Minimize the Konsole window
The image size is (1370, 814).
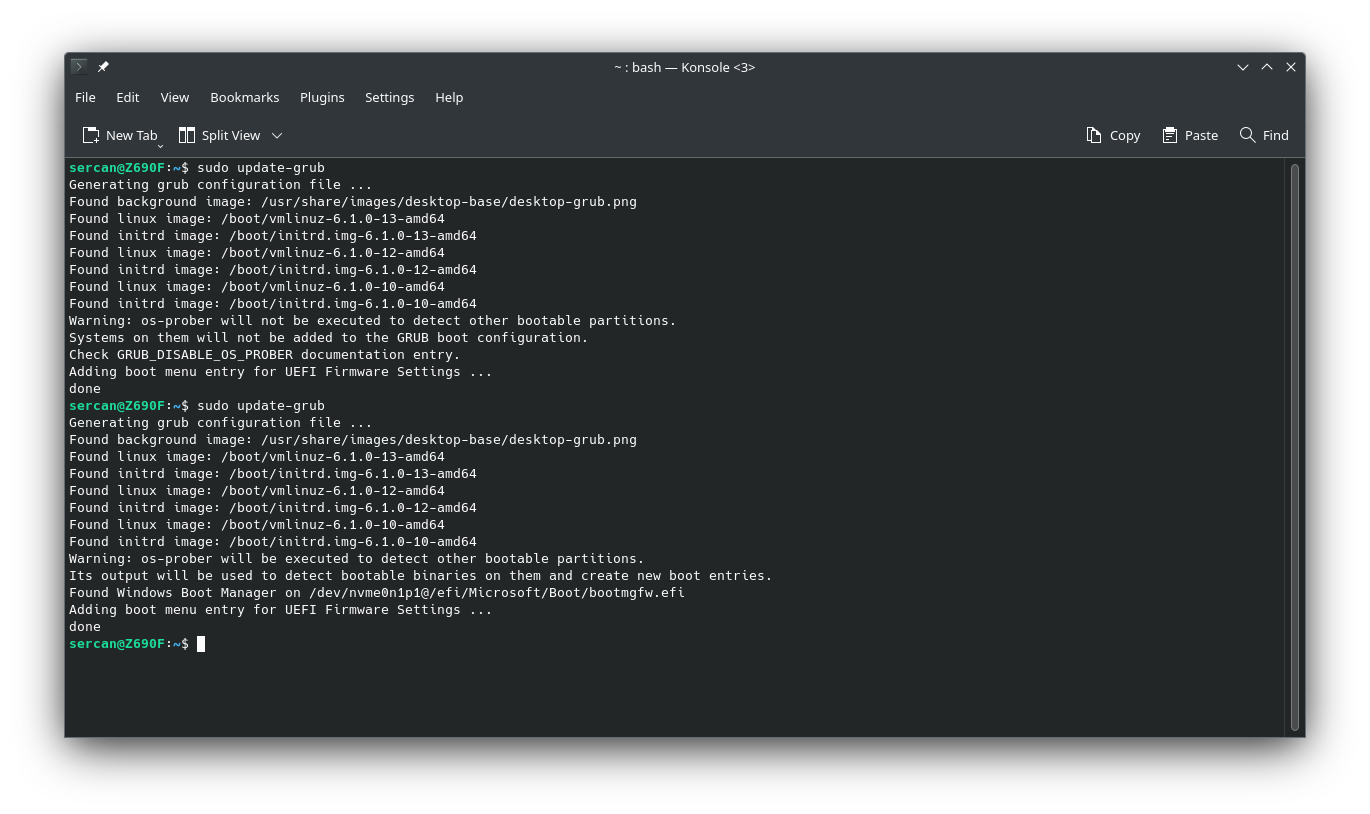click(x=1243, y=67)
